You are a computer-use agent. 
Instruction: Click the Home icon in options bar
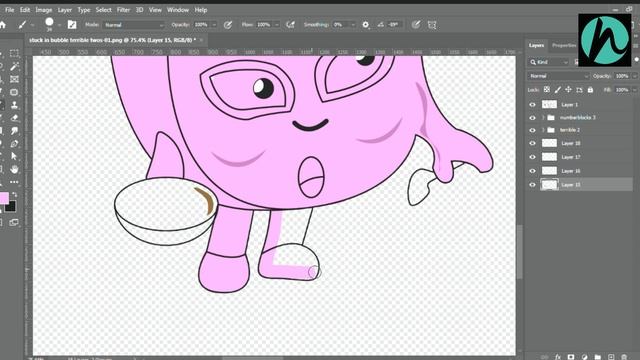[x=3, y=25]
